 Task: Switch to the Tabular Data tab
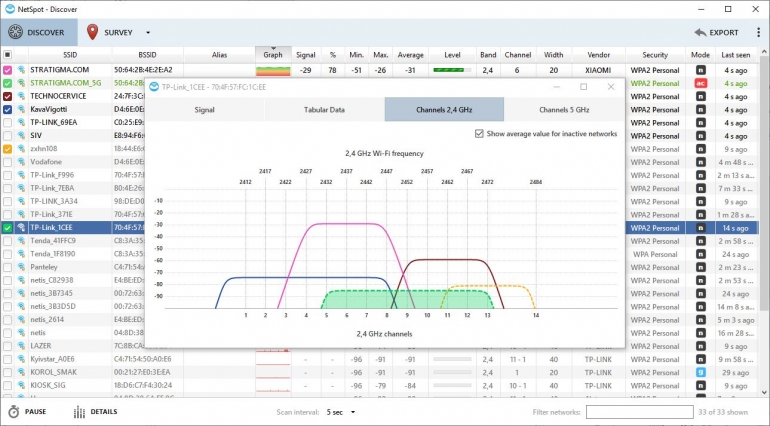point(324,110)
